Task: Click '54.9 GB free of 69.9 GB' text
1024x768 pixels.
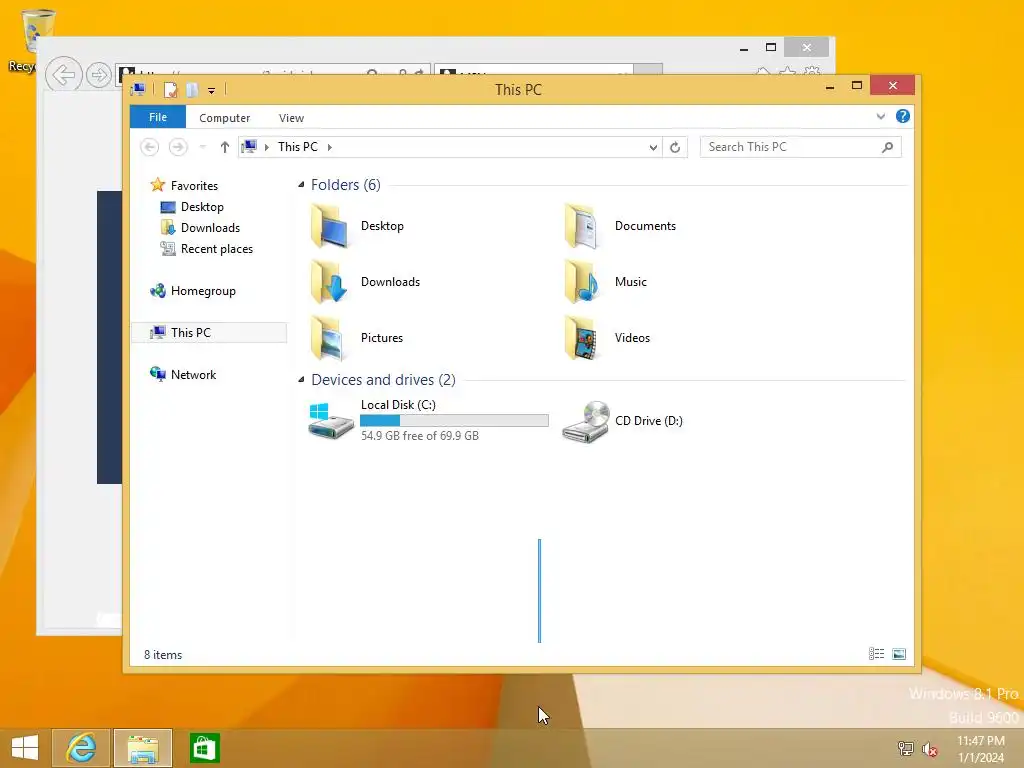Action: pos(420,436)
